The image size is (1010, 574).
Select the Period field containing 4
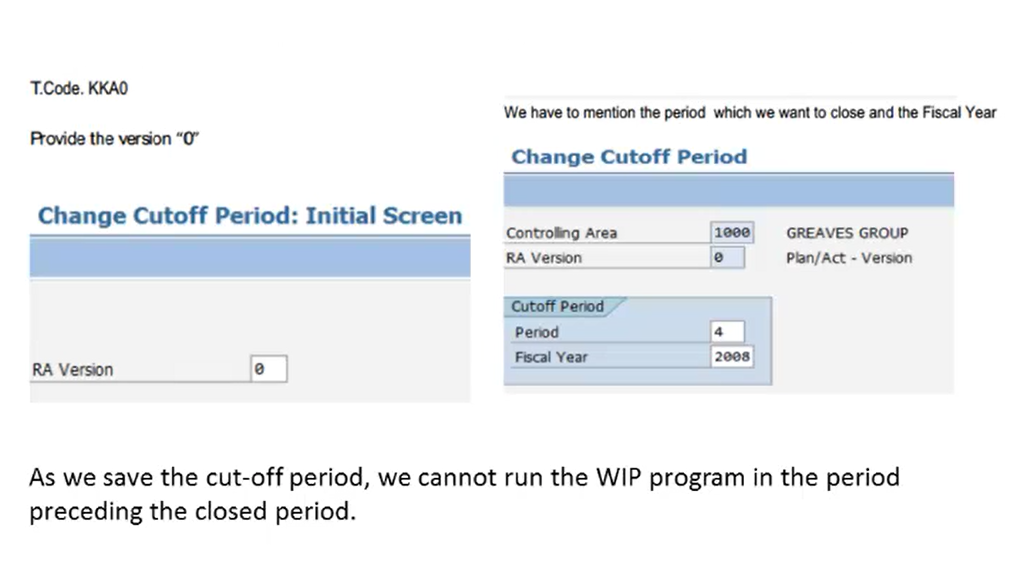(x=727, y=332)
